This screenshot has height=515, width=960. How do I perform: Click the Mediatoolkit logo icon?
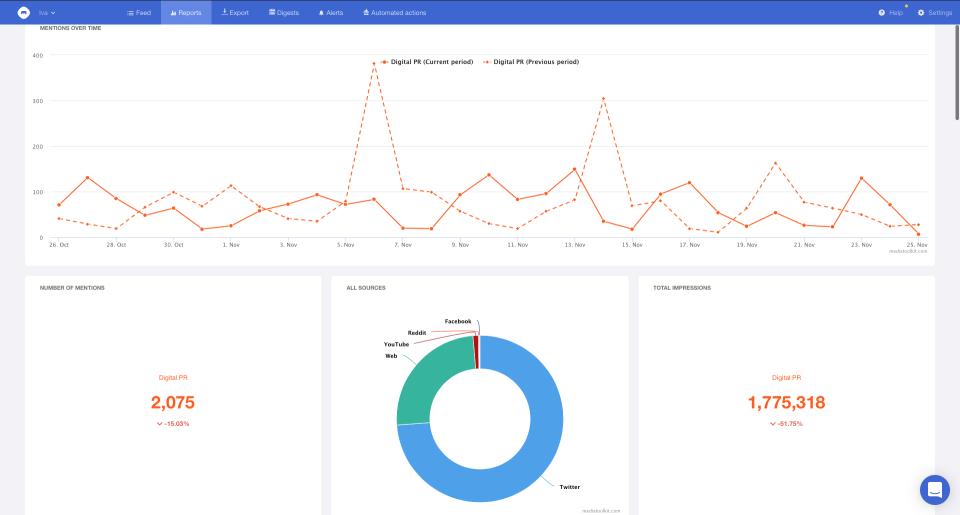click(23, 12)
